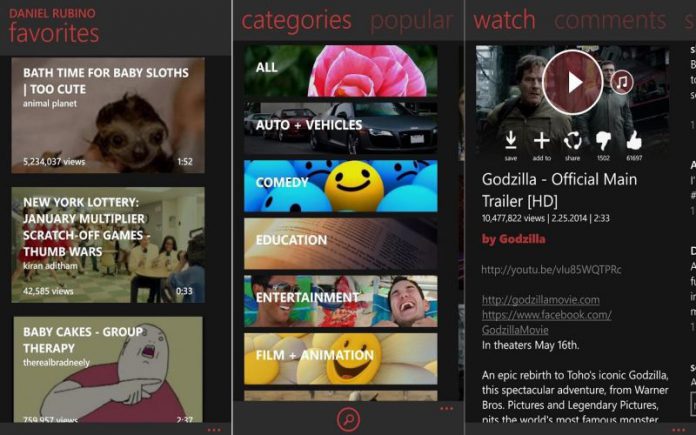Open Baby Cakes Group Therapy video
This screenshot has width=696, height=435.
(108, 369)
